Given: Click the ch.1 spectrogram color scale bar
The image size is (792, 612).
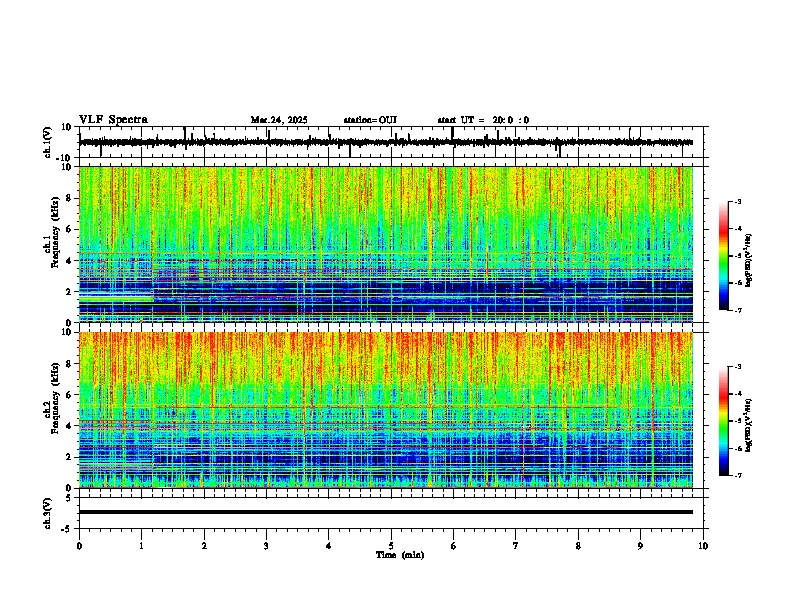Looking at the screenshot, I should click(724, 256).
